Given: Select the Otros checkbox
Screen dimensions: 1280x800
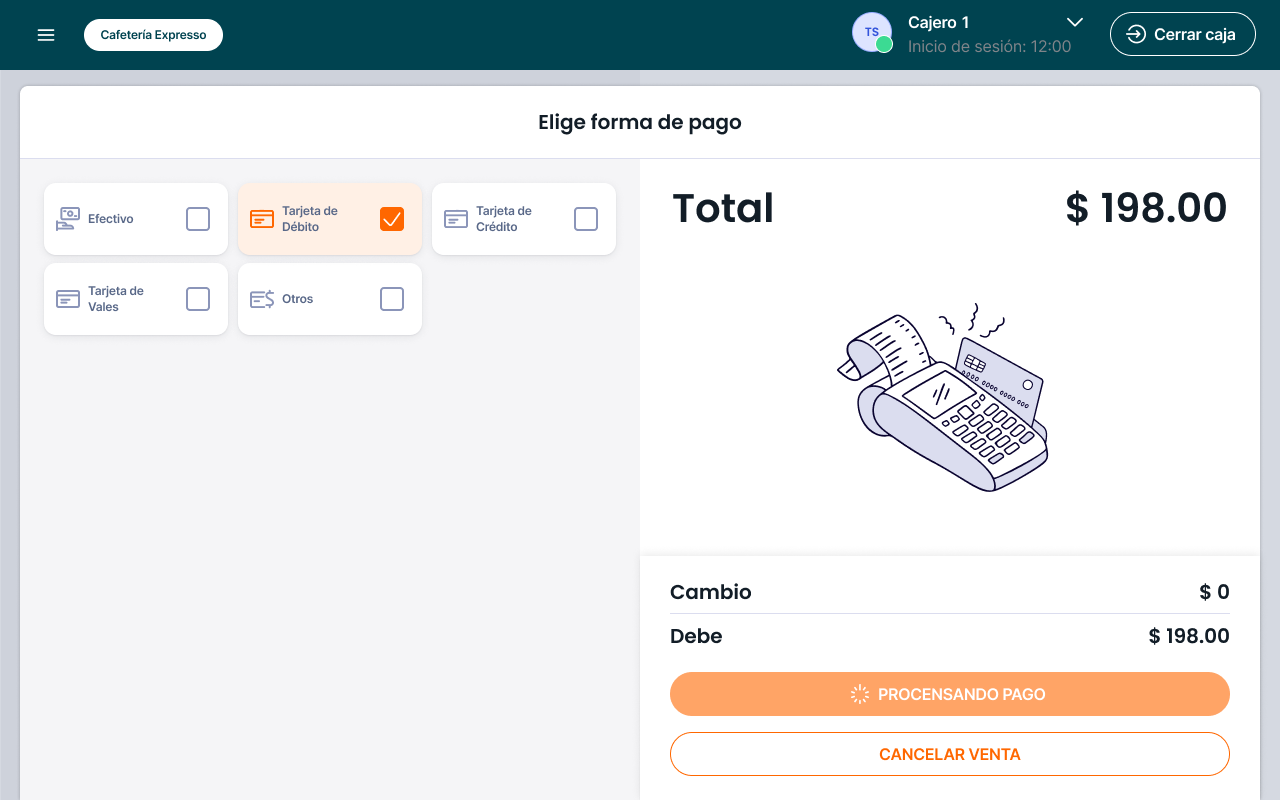Looking at the screenshot, I should pos(392,299).
